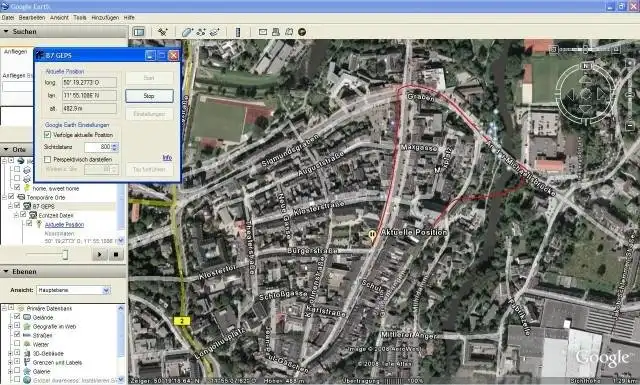Click the zoom in plus button on map
The height and width of the screenshot is (385, 640).
[630, 64]
